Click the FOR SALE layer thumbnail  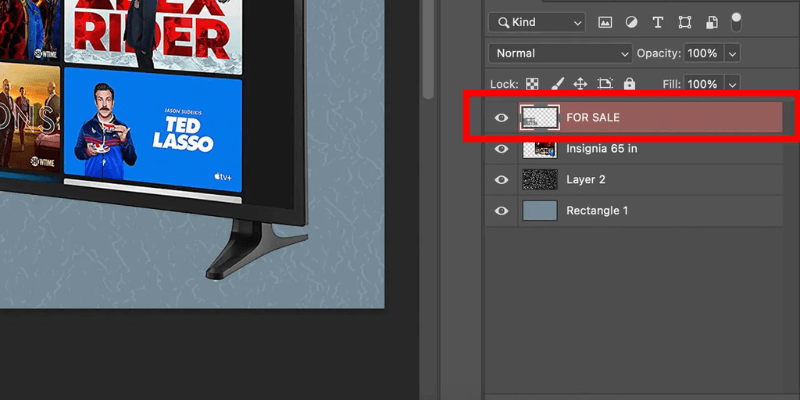[x=539, y=118]
